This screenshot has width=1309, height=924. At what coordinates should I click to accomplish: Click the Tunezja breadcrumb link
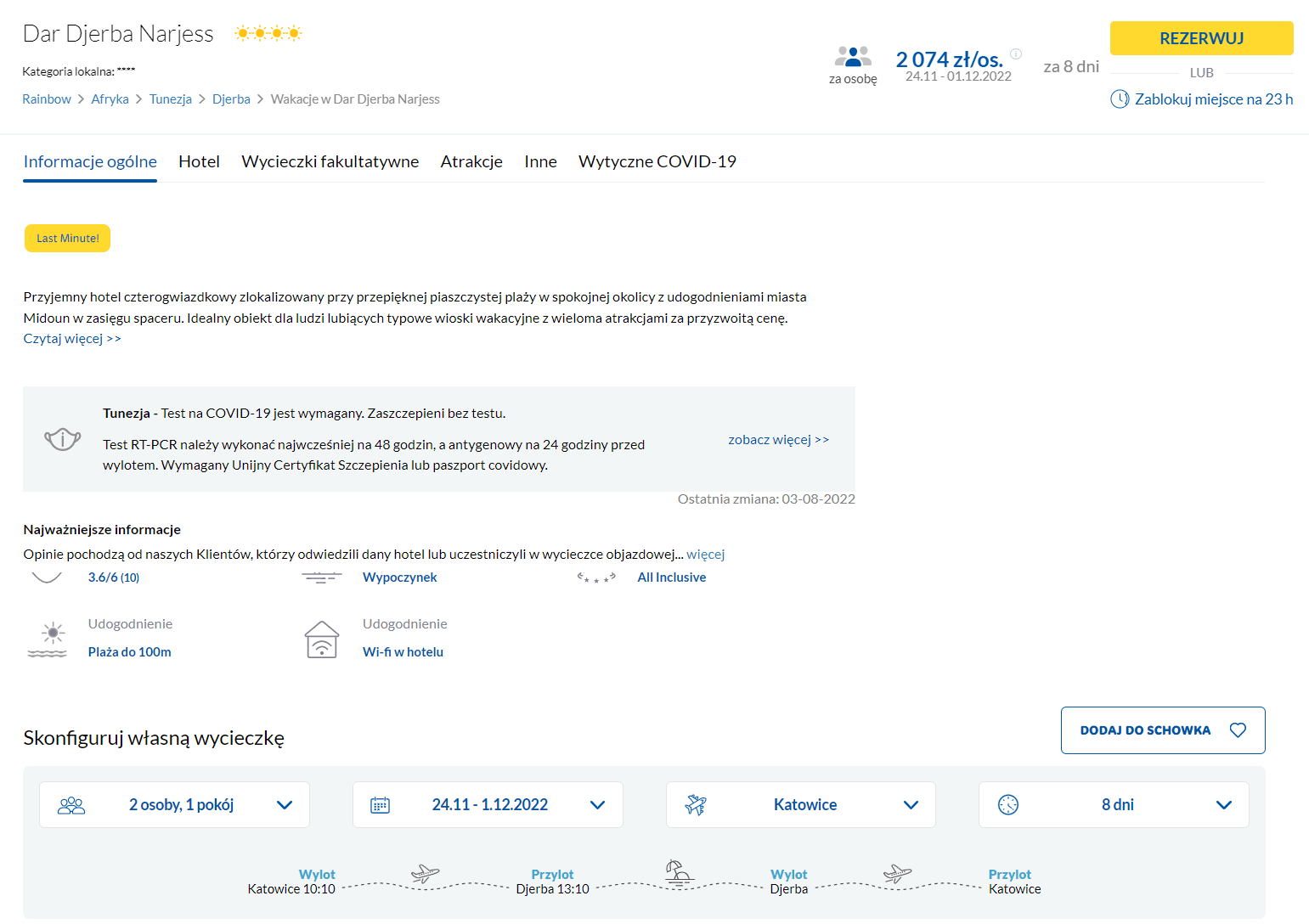point(171,99)
